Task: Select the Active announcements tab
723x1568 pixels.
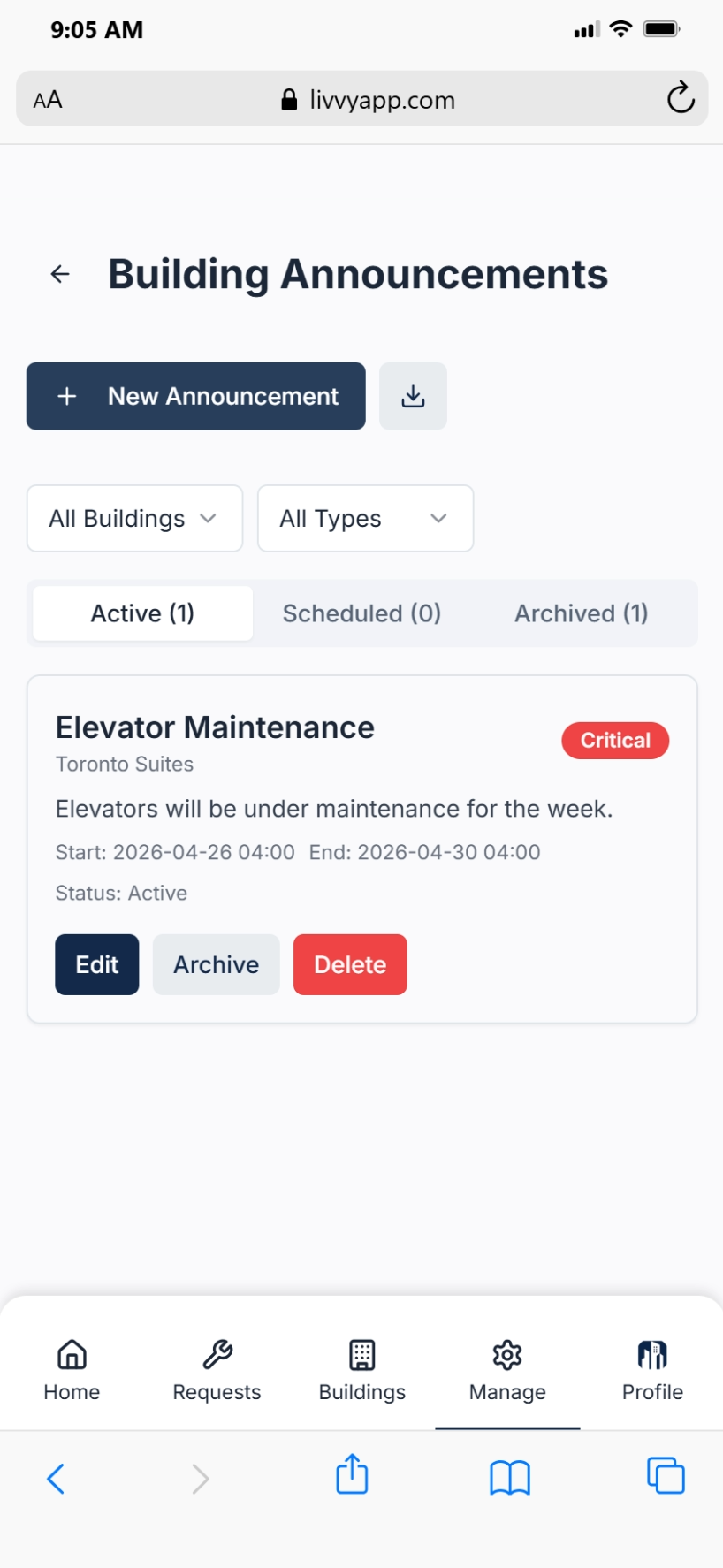Action: coord(141,613)
